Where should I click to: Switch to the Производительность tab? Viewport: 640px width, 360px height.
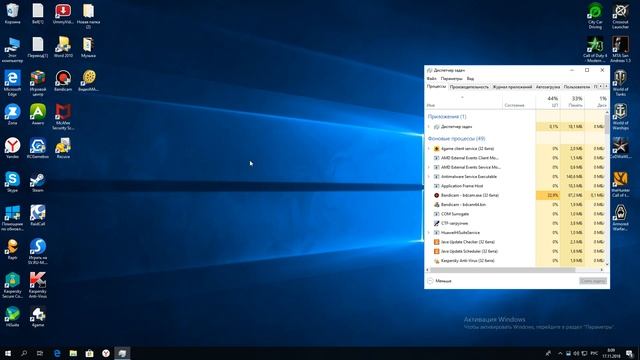point(469,87)
